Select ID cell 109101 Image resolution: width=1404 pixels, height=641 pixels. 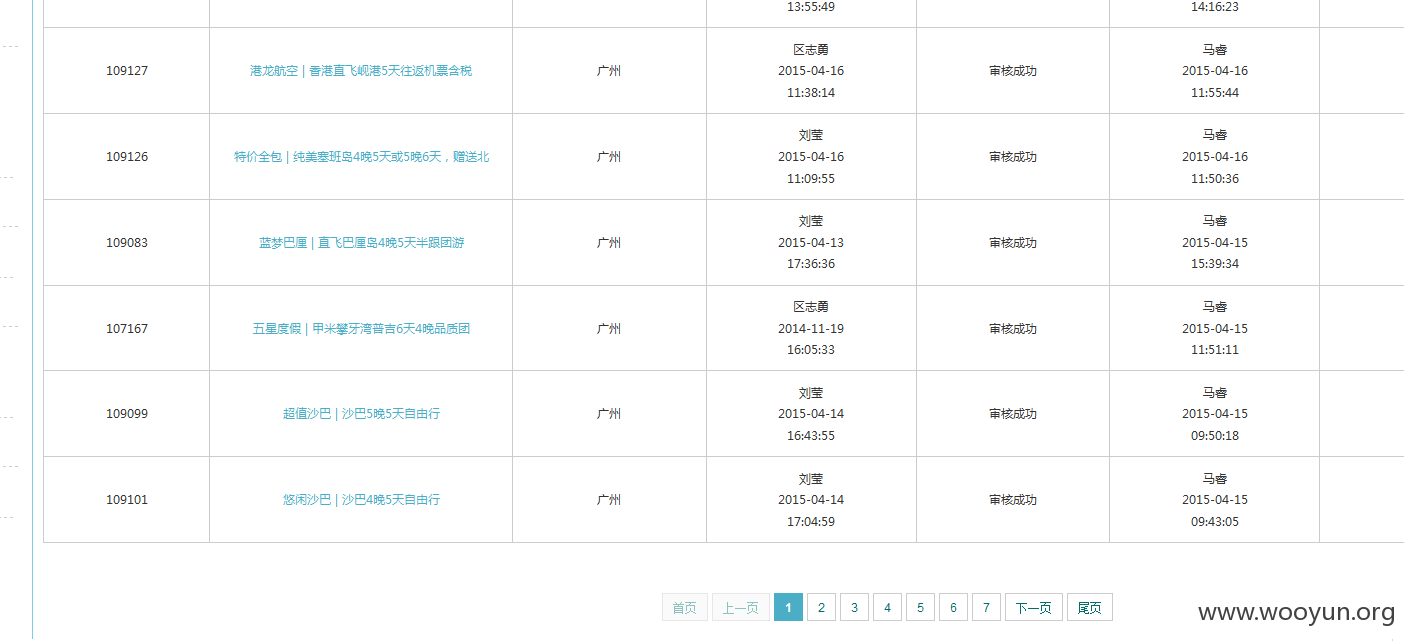point(127,500)
